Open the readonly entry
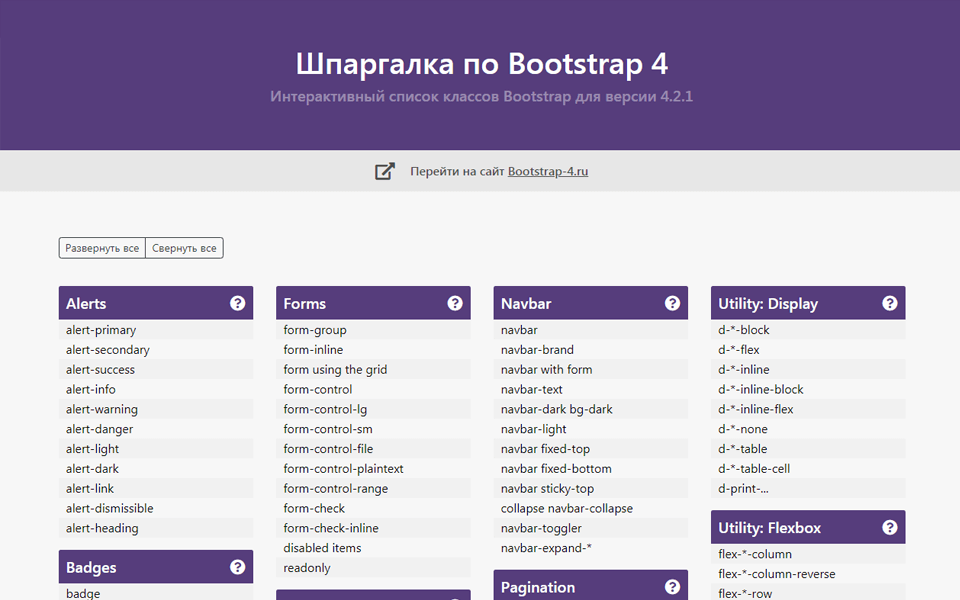Image resolution: width=960 pixels, height=600 pixels. click(373, 568)
